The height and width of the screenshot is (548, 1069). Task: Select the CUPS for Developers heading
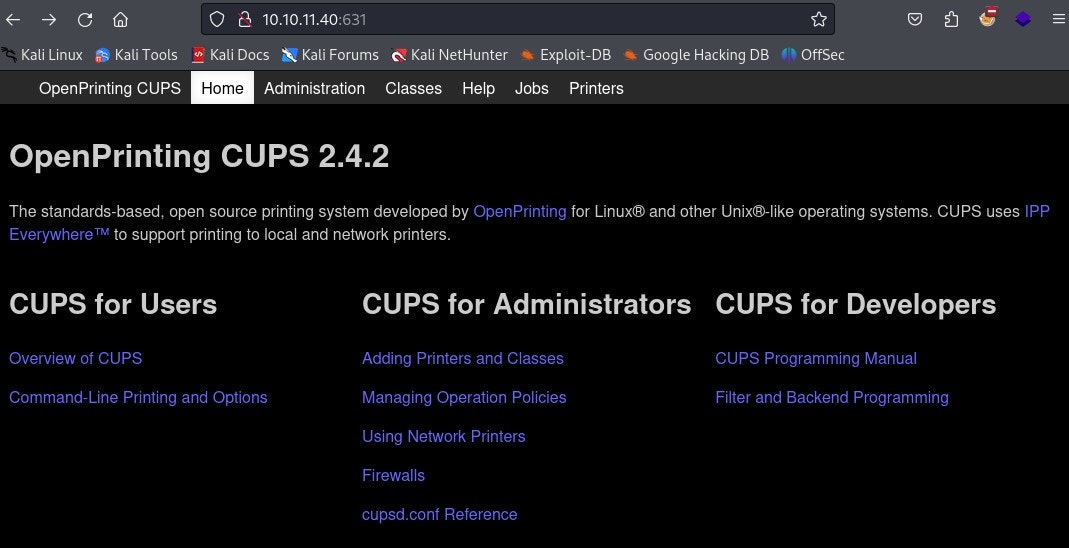[x=856, y=304]
